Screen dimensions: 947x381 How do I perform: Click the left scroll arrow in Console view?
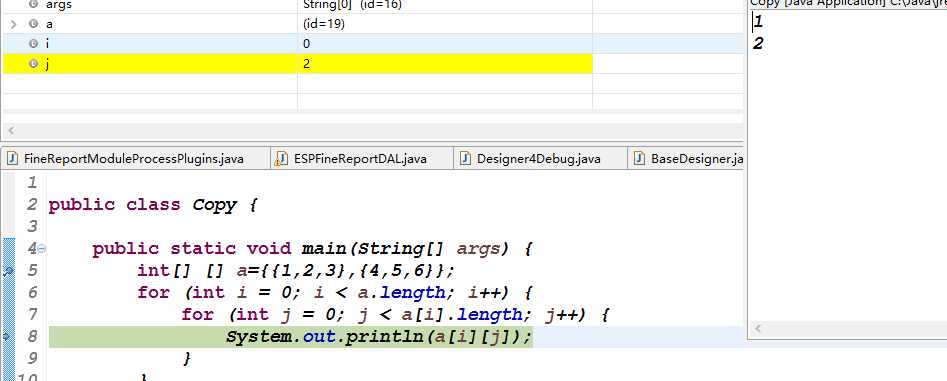(x=759, y=329)
